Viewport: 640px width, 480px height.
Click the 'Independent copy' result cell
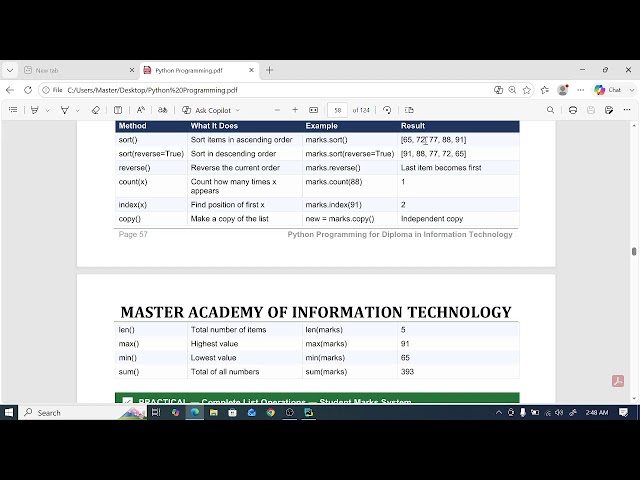pyautogui.click(x=458, y=219)
